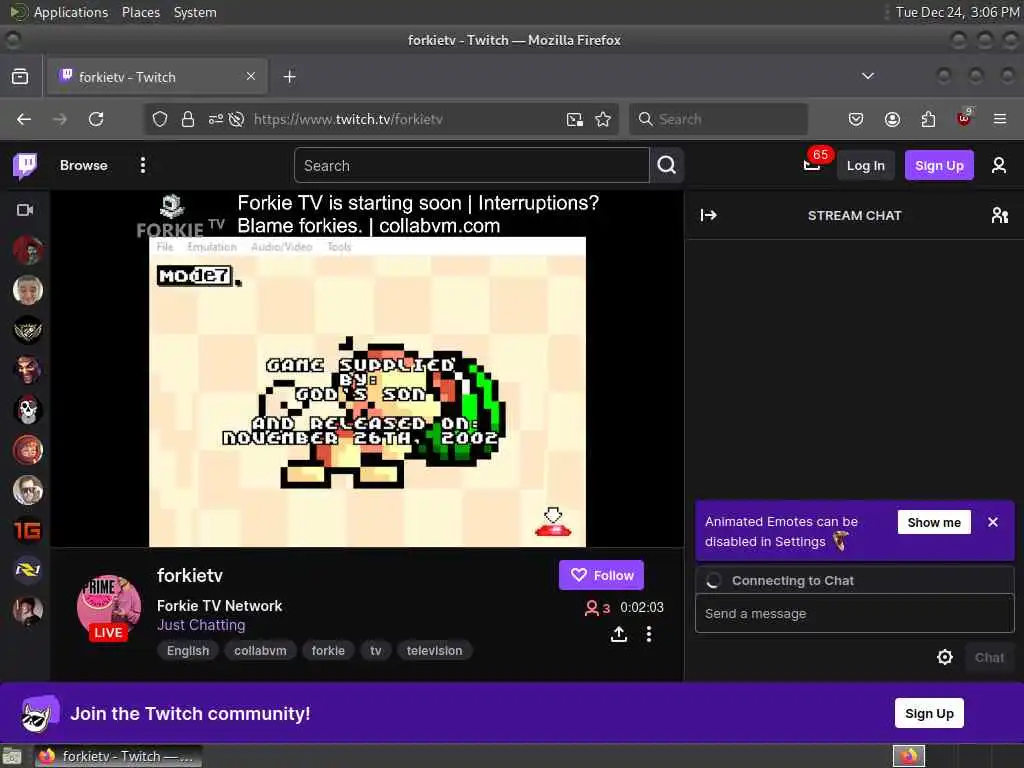This screenshot has width=1024, height=768.
Task: Click the tracking protection shield icon
Action: (160, 119)
